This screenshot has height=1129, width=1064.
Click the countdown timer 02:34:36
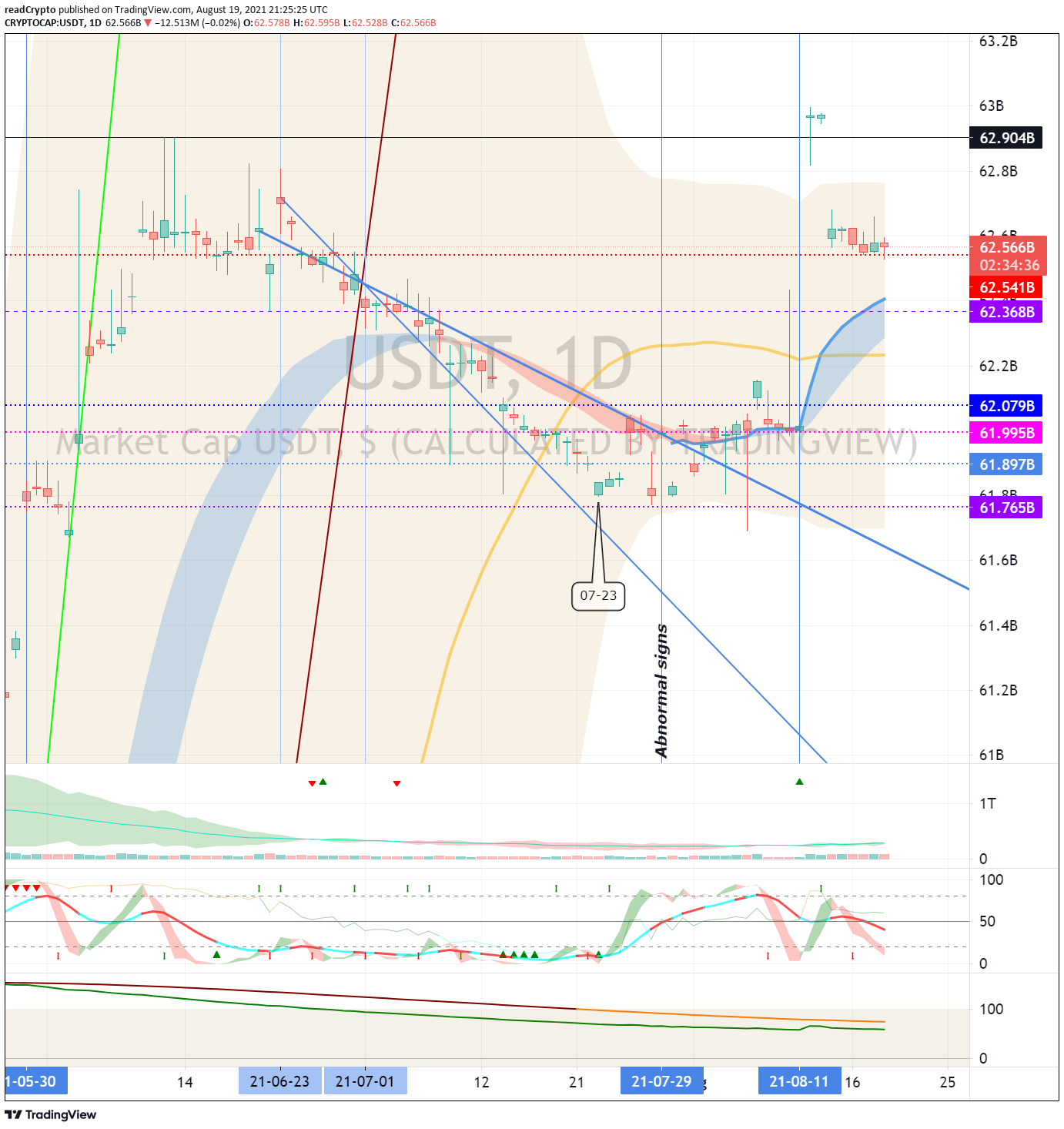(1009, 266)
